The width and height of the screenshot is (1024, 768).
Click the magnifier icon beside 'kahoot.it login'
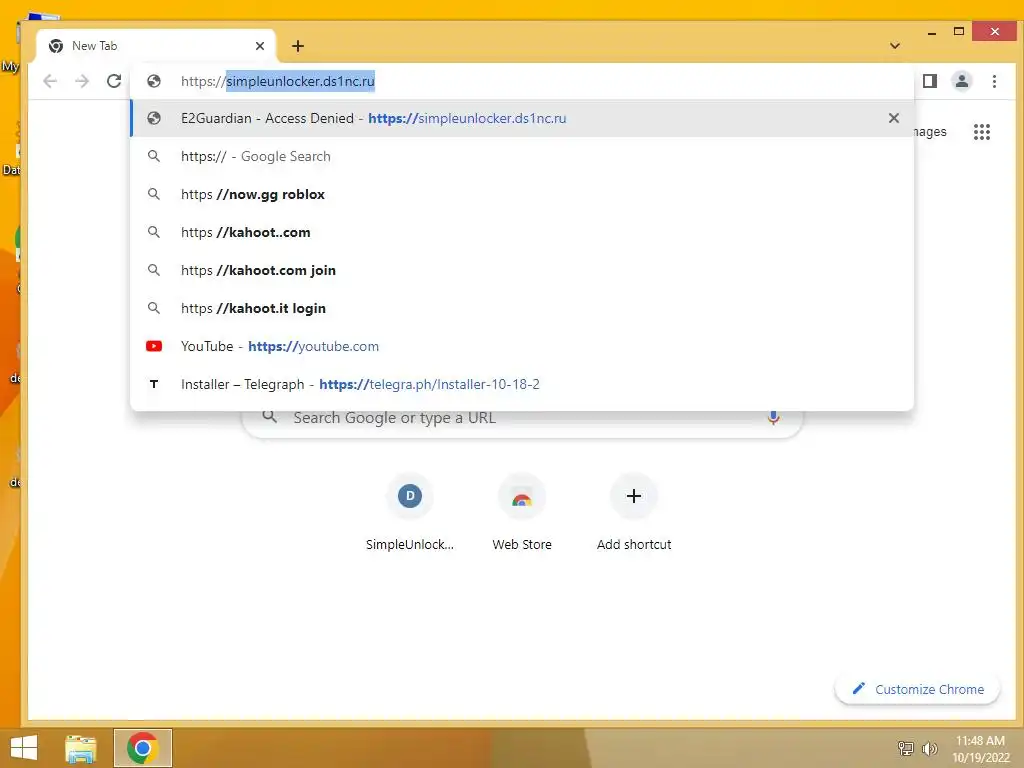(154, 308)
